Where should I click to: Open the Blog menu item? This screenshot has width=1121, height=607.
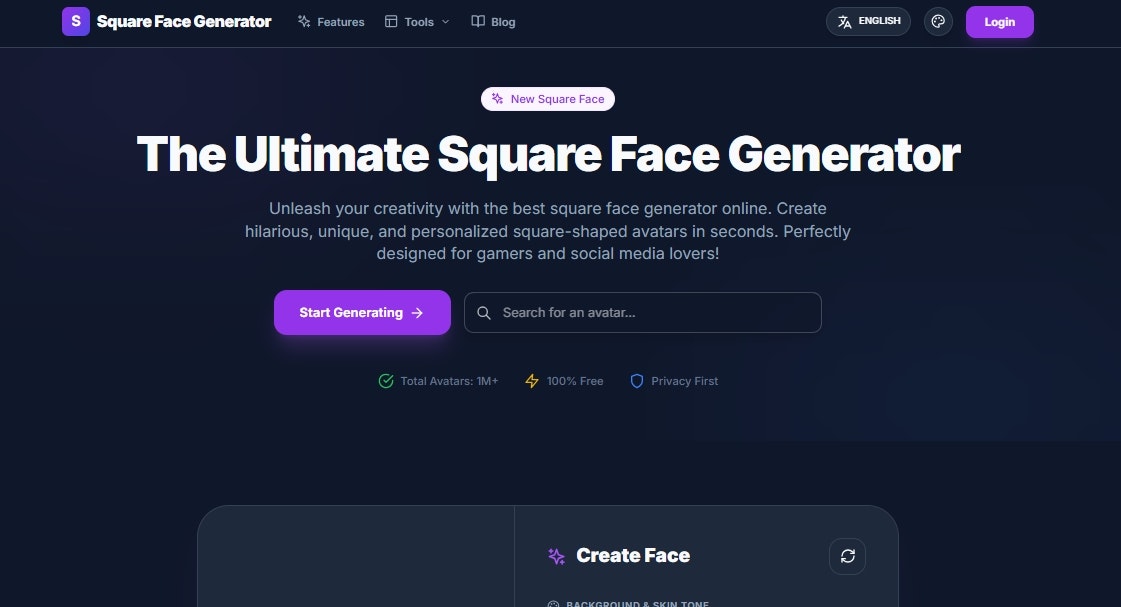click(502, 21)
